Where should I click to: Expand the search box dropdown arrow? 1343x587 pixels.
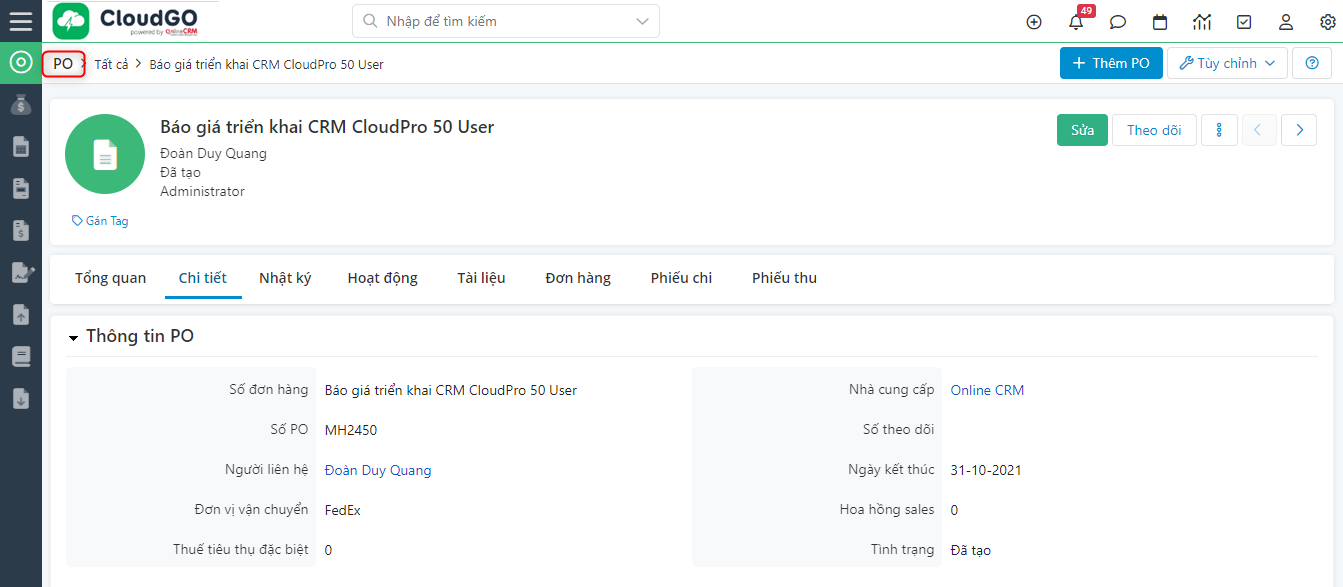point(642,21)
